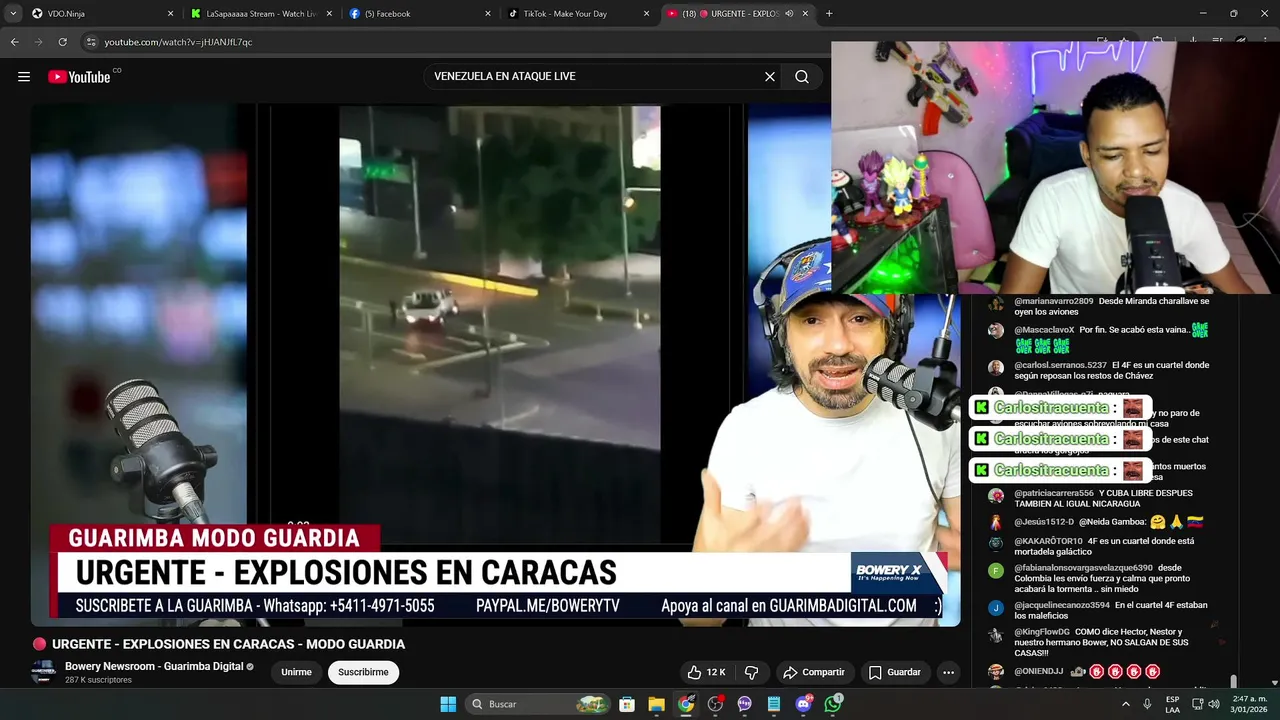Screen dimensions: 1280x720
Task: Go forward in browser history
Action: 39,42
